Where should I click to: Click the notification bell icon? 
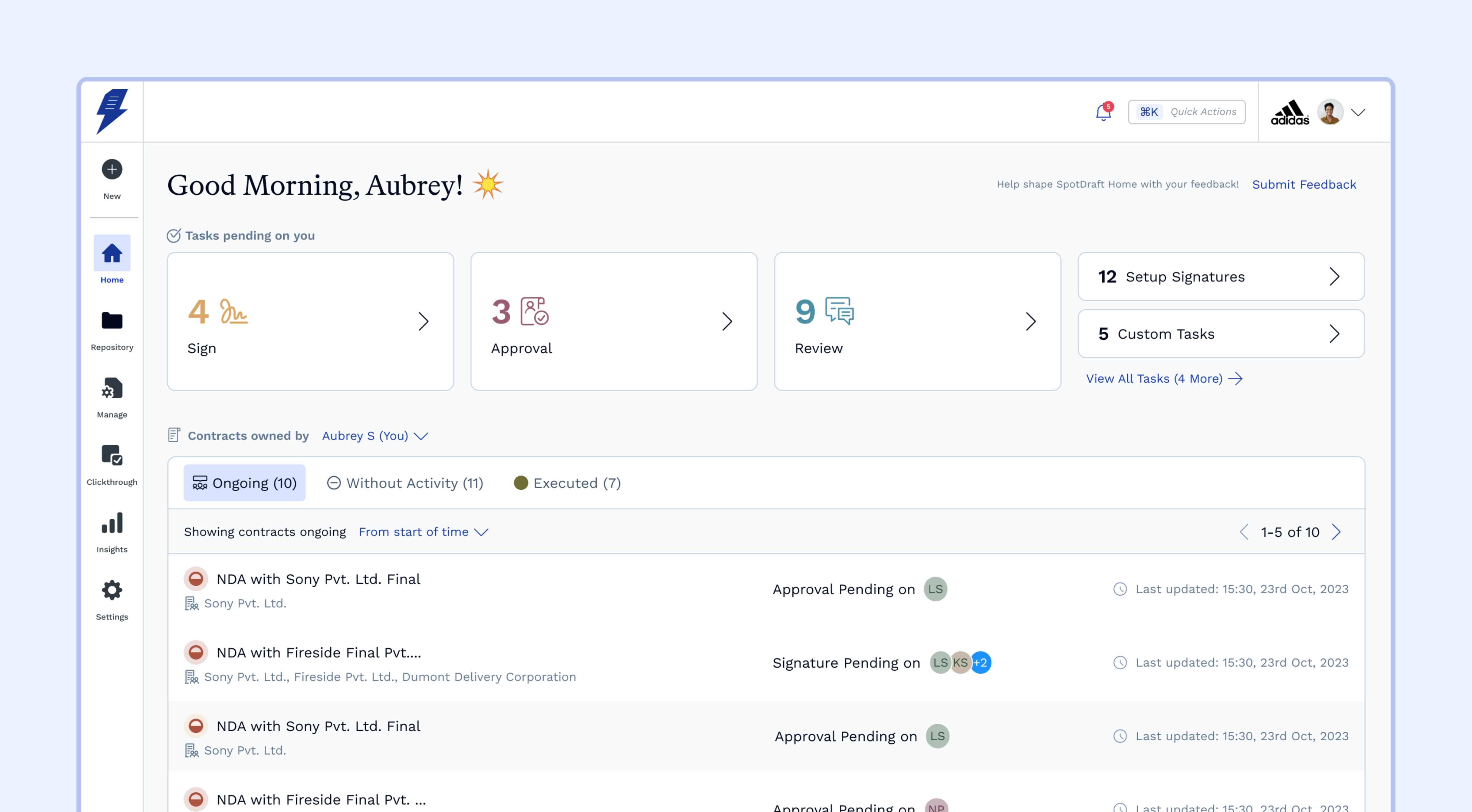pos(1103,112)
